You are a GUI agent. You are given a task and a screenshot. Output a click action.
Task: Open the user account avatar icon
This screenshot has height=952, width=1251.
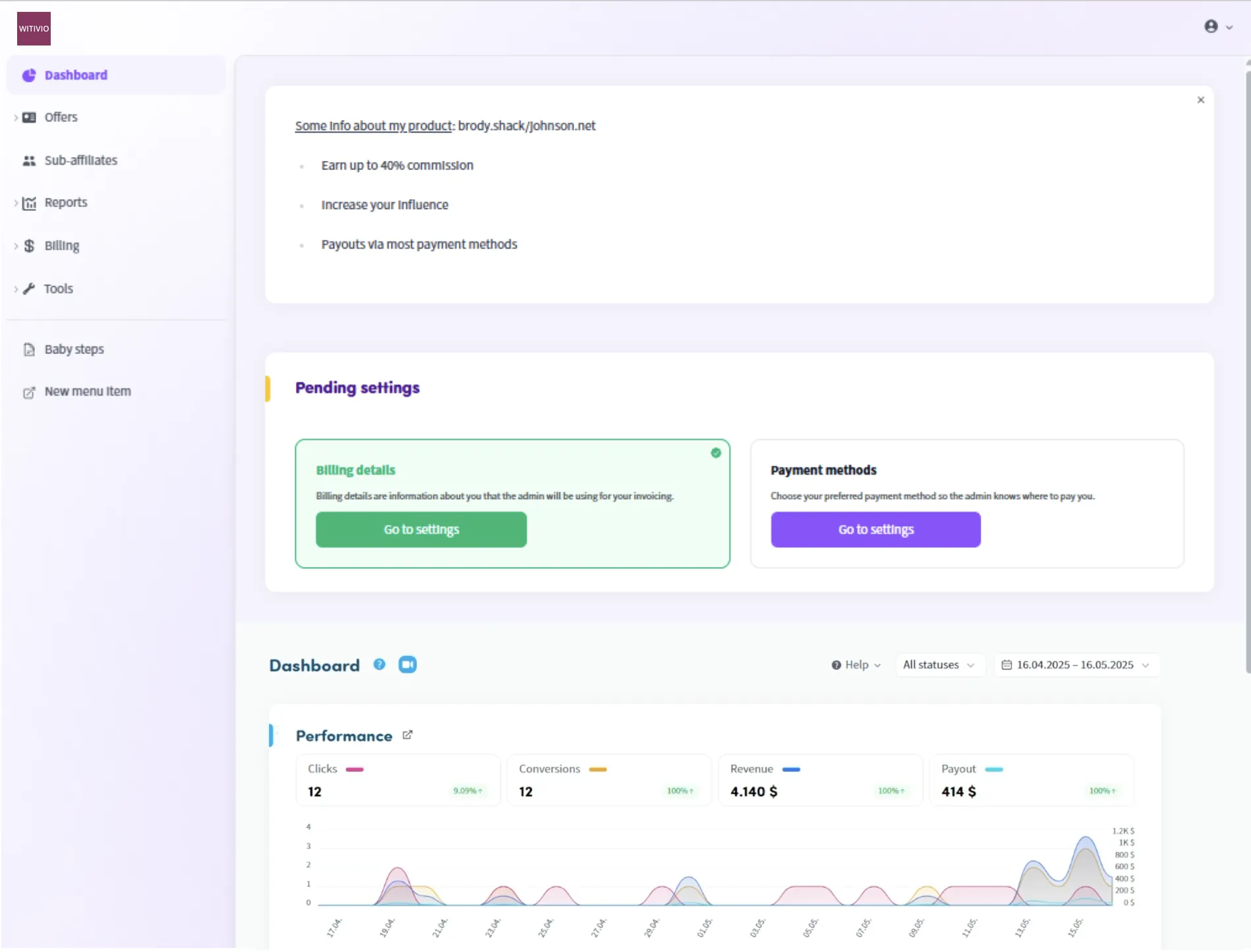pos(1211,26)
